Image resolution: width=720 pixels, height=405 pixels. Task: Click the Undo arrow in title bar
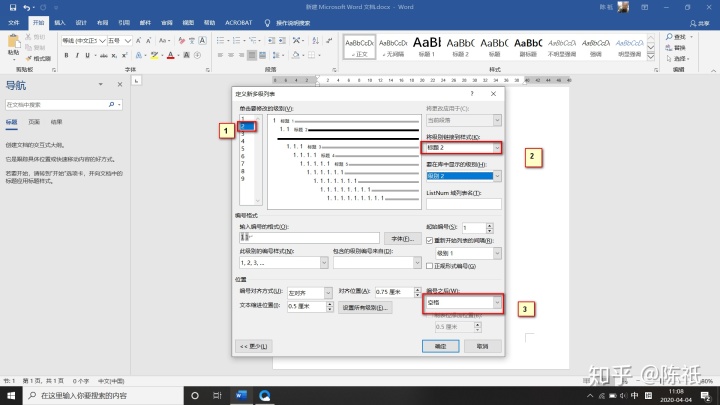pyautogui.click(x=27, y=7)
